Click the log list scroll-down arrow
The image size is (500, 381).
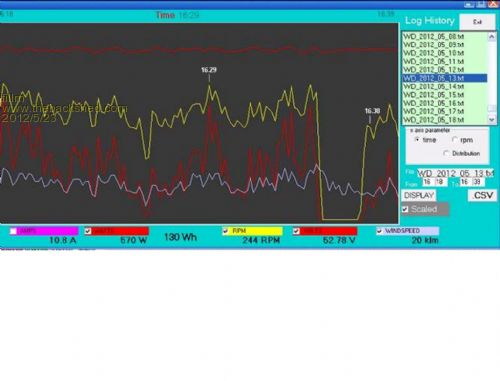click(x=492, y=120)
